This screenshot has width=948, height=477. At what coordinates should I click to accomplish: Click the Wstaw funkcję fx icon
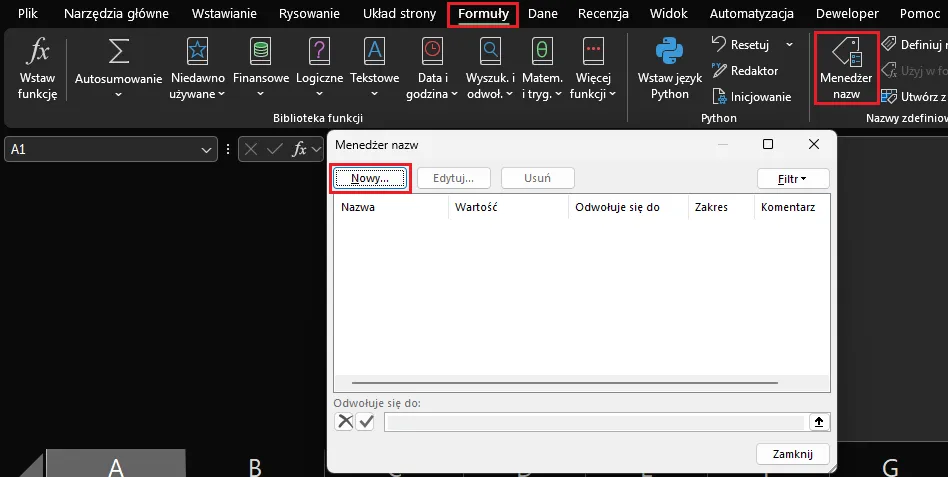(37, 54)
